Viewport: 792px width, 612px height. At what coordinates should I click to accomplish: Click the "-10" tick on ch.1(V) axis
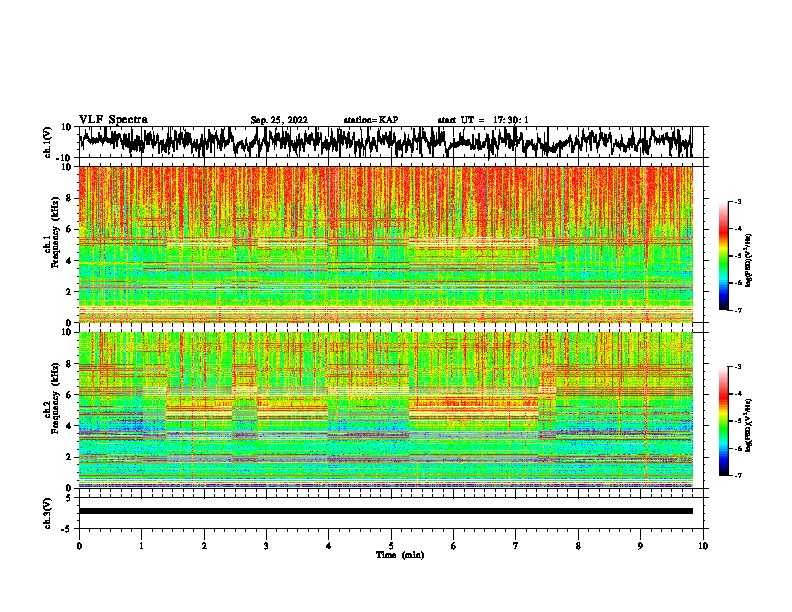[65, 158]
